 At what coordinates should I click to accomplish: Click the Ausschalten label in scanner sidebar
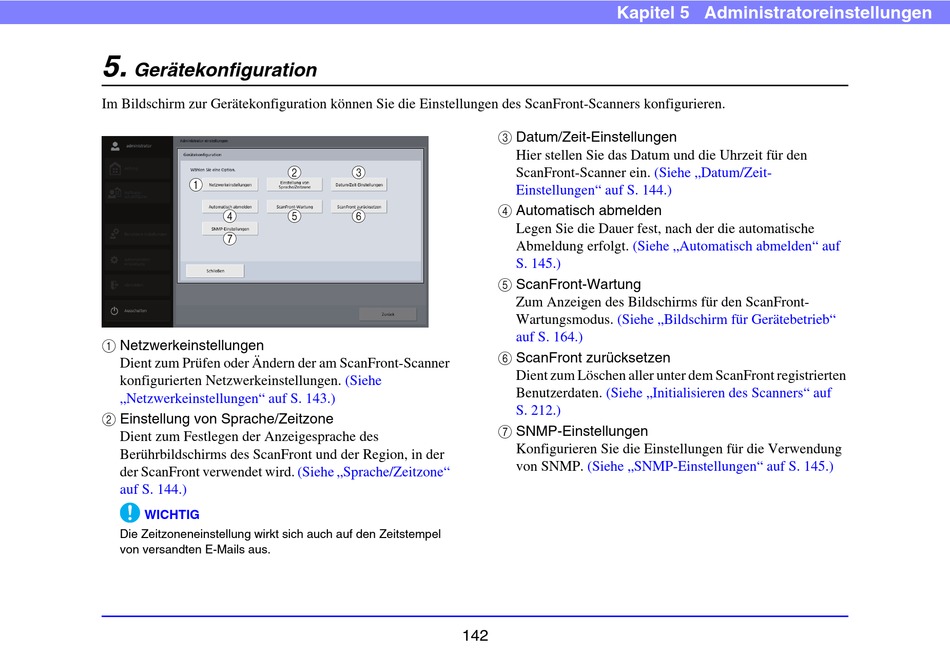(136, 311)
